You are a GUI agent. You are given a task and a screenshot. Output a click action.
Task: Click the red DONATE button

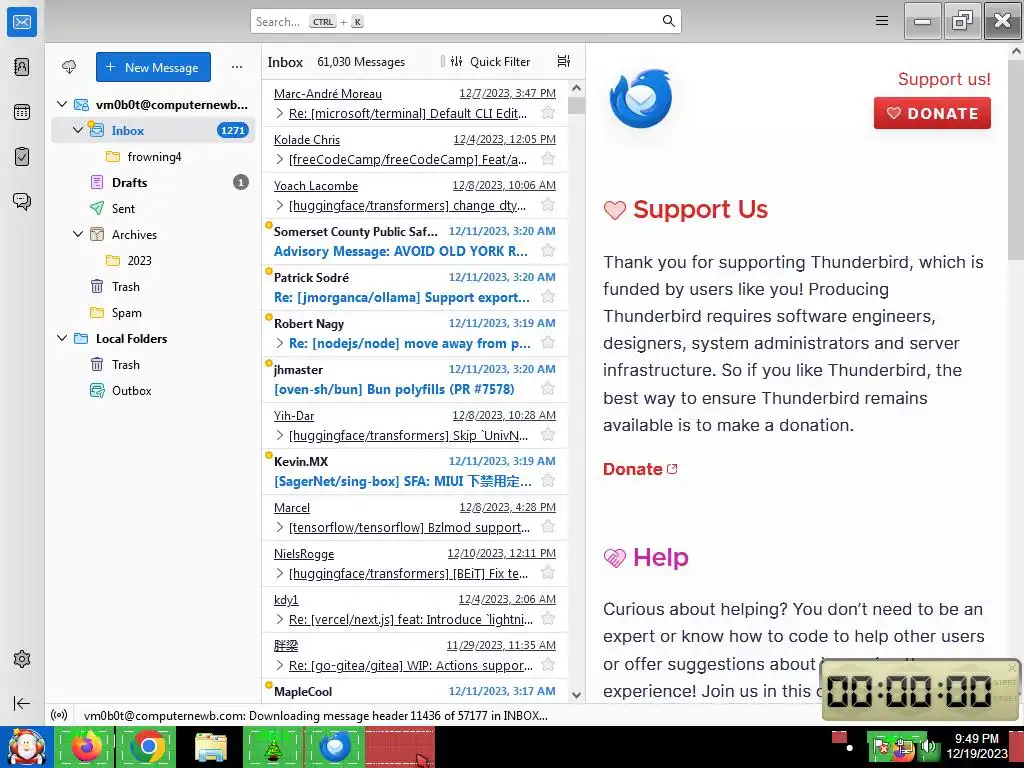coord(932,113)
